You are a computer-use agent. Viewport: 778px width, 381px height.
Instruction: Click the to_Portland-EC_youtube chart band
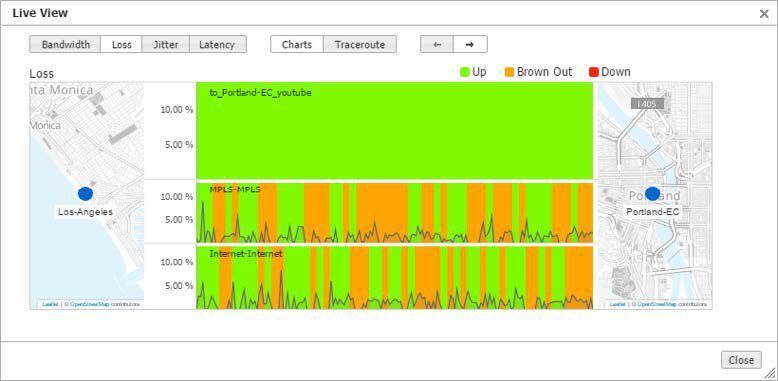394,130
